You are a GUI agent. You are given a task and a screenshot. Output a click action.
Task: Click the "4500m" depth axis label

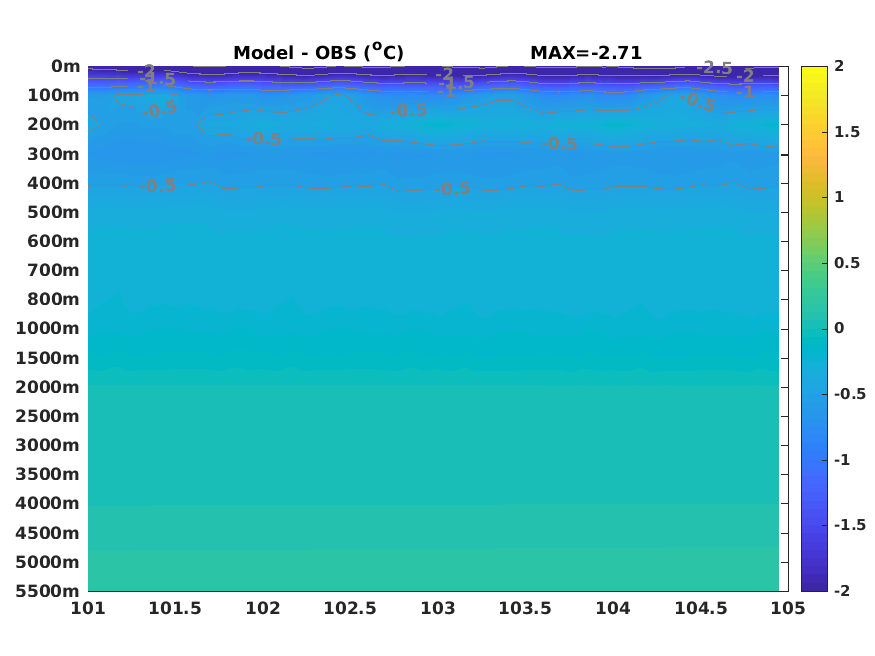click(47, 533)
